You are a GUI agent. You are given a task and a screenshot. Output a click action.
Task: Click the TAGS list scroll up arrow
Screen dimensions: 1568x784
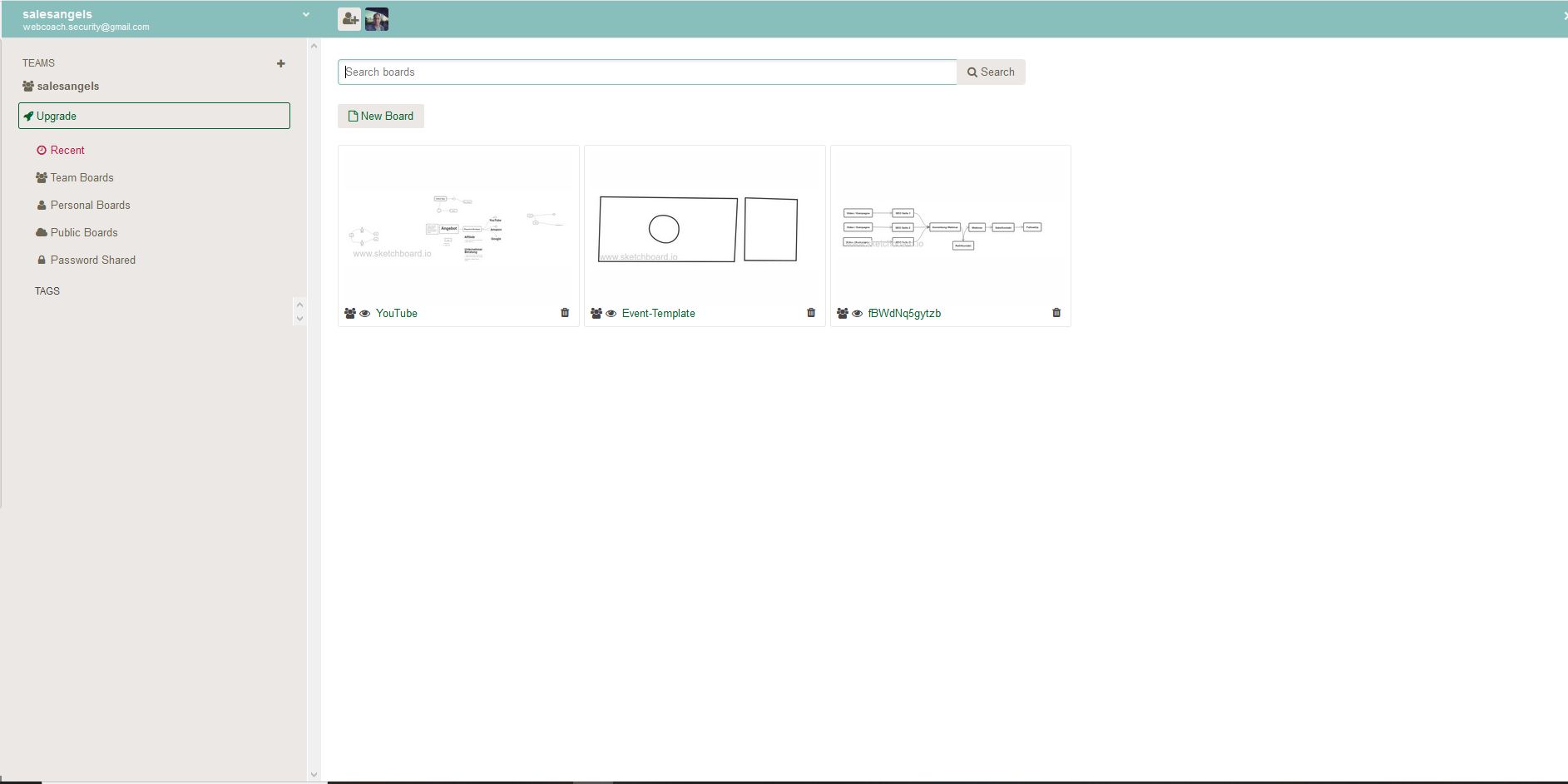(299, 304)
